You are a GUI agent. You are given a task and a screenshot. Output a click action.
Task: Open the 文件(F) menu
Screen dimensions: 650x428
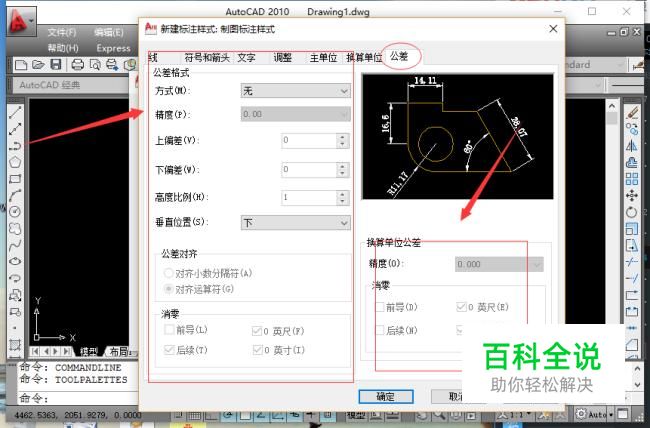[x=62, y=32]
